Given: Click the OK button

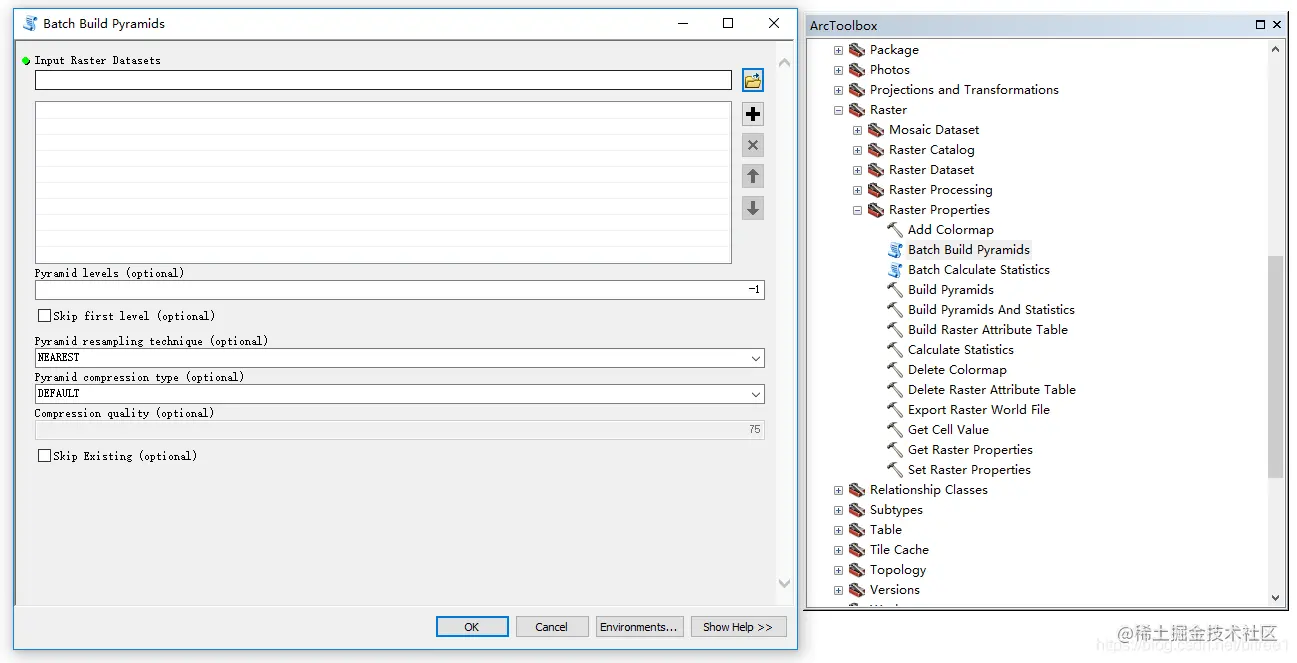Looking at the screenshot, I should (x=472, y=627).
